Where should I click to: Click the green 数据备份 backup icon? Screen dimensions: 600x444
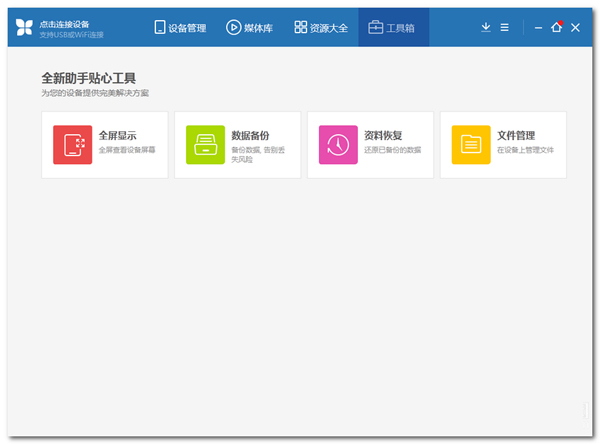click(x=205, y=145)
